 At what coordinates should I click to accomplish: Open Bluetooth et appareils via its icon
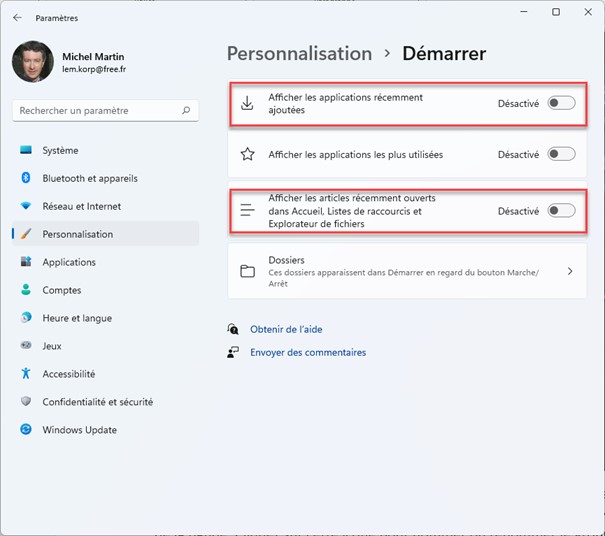[x=26, y=178]
